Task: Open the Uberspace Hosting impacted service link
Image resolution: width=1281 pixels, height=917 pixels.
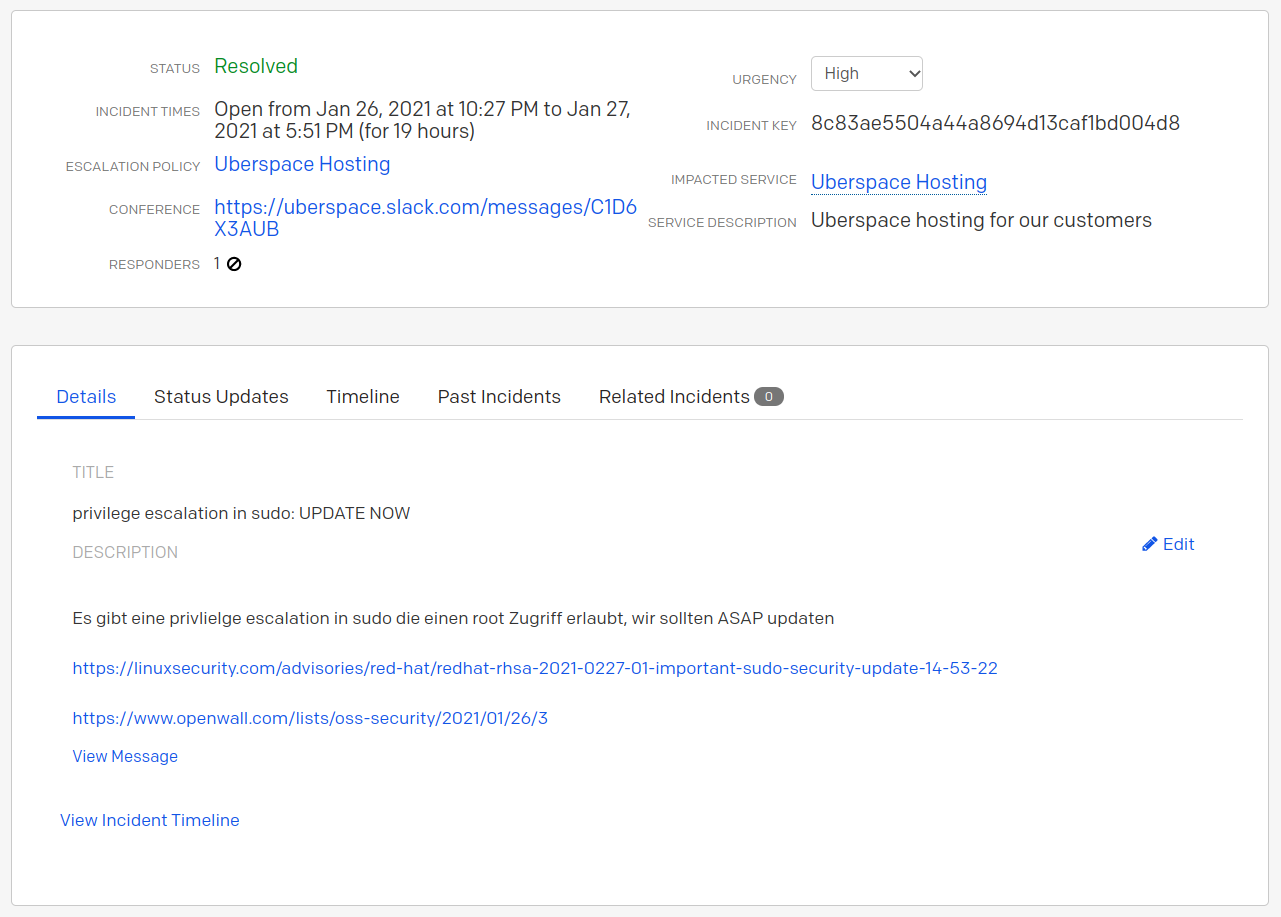Action: point(899,182)
